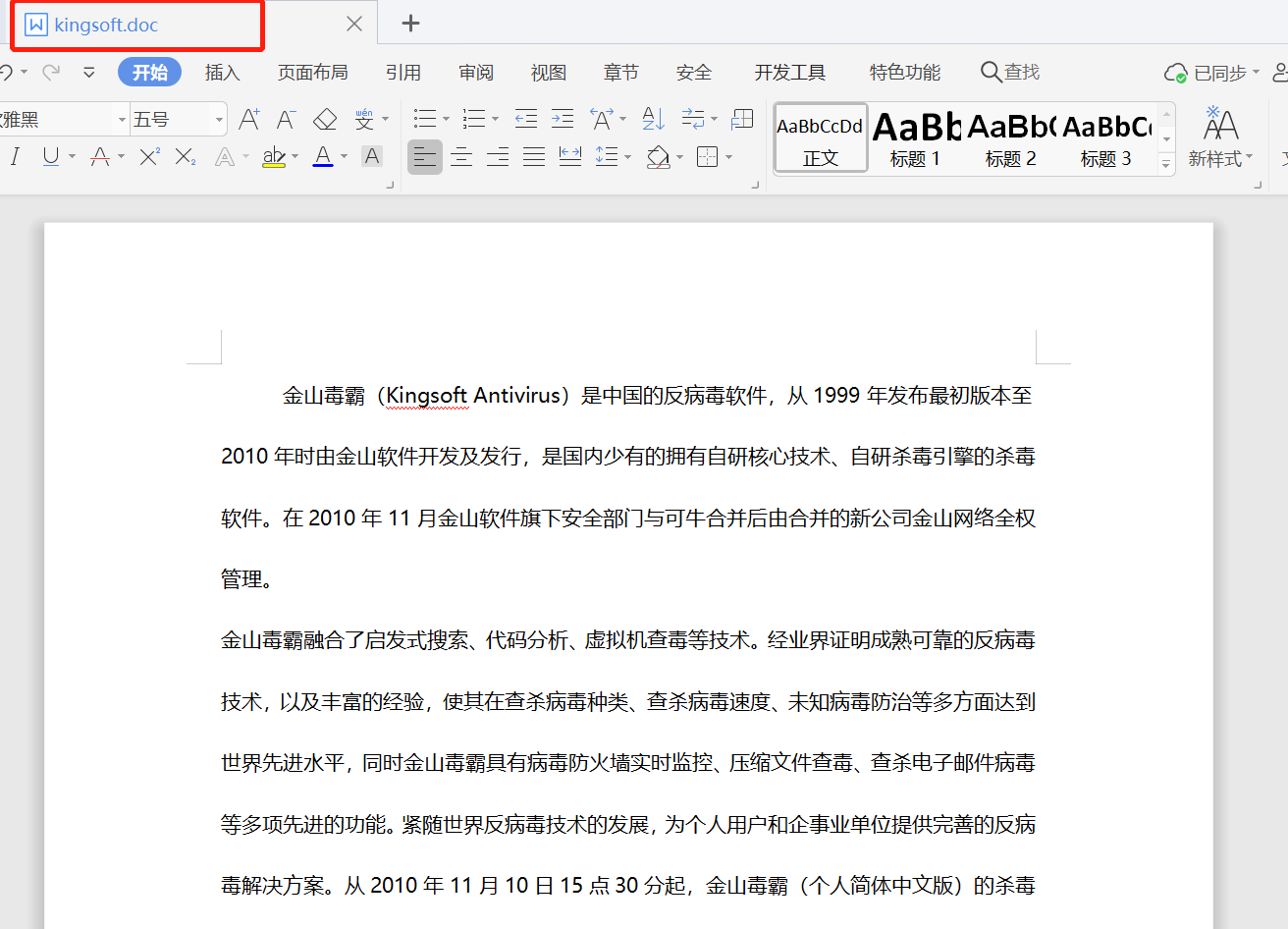Open the Chinese layout tool
1288x929 pixels.
[602, 119]
